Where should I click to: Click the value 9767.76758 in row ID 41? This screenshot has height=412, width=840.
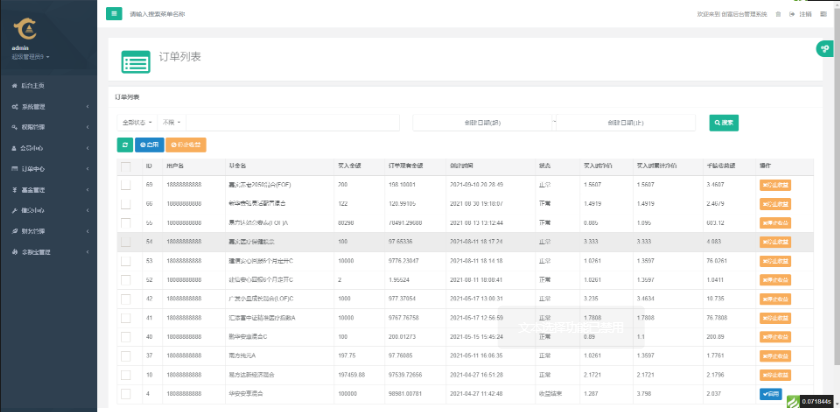pos(404,318)
